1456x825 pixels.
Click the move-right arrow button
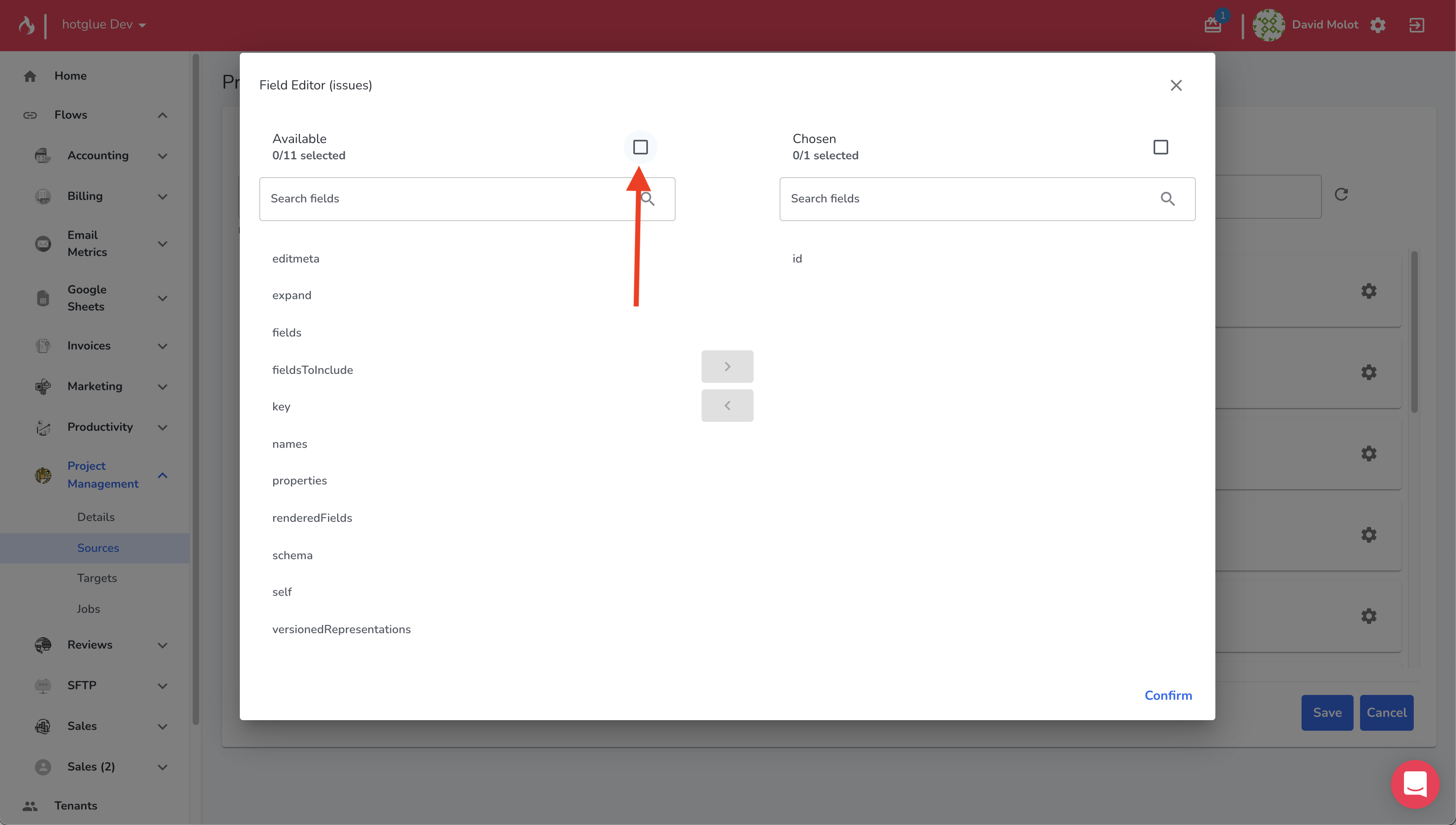727,367
